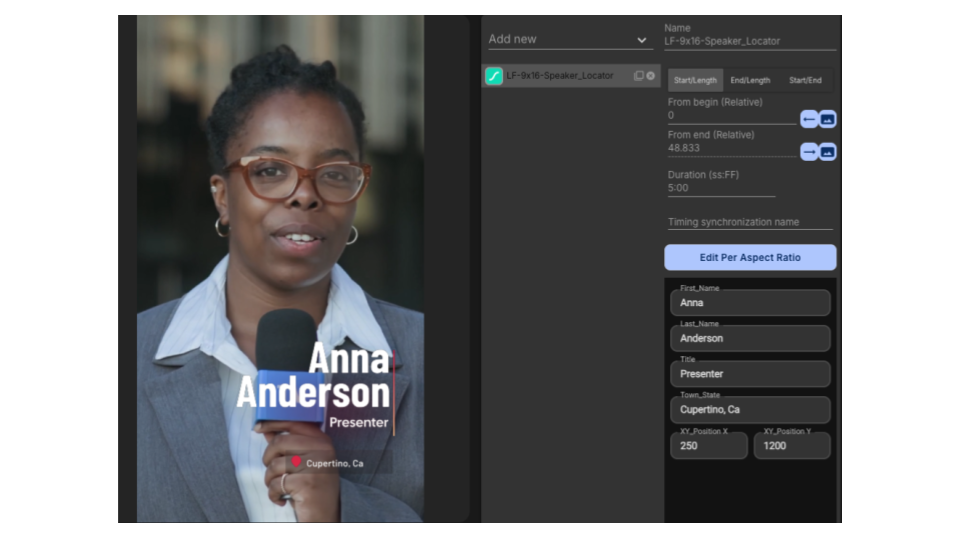The image size is (960, 540).
Task: Click the green LF-9x16-Speaker_Locator graphic icon
Action: [x=494, y=76]
